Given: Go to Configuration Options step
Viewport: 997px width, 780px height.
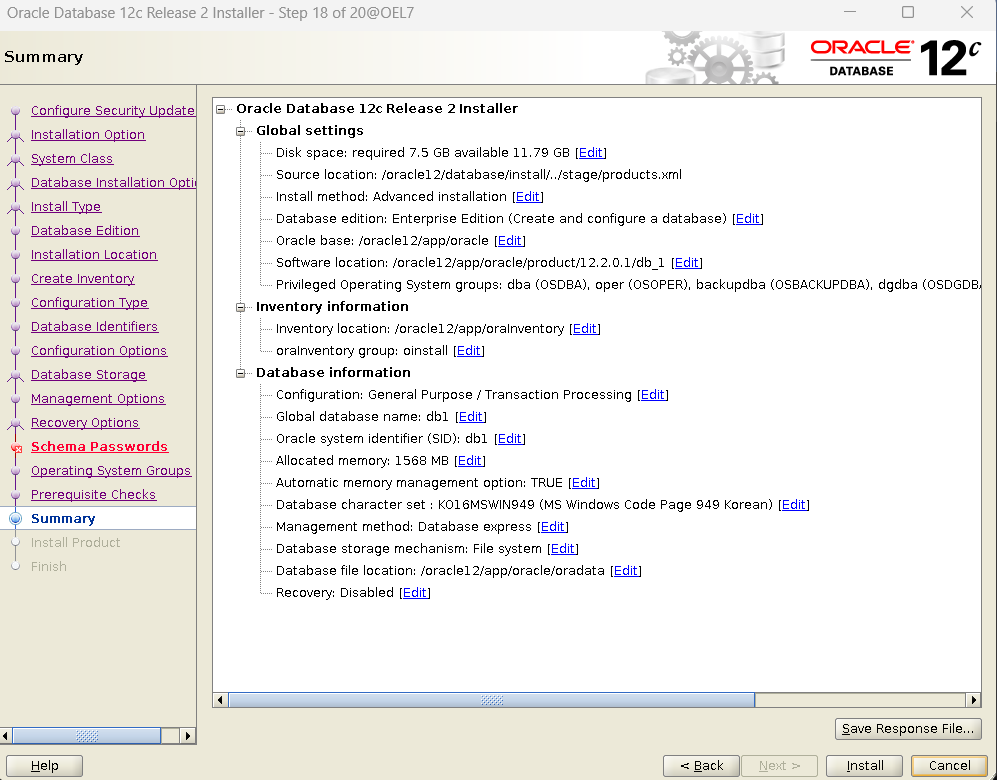Looking at the screenshot, I should pos(99,351).
